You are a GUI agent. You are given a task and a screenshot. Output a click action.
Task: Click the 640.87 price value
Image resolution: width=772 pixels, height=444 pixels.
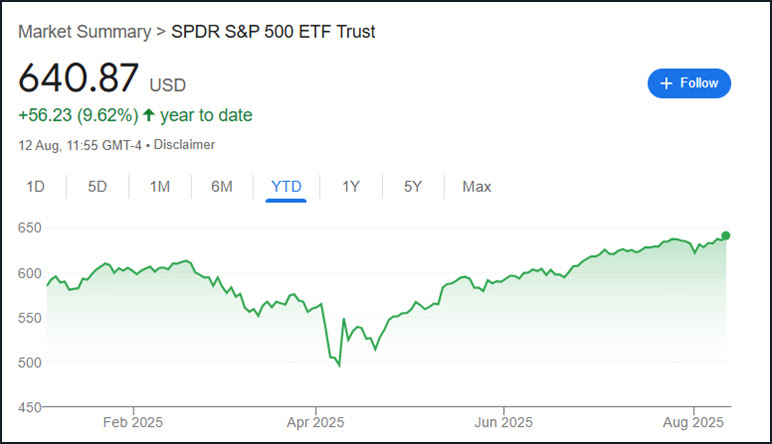[x=79, y=78]
